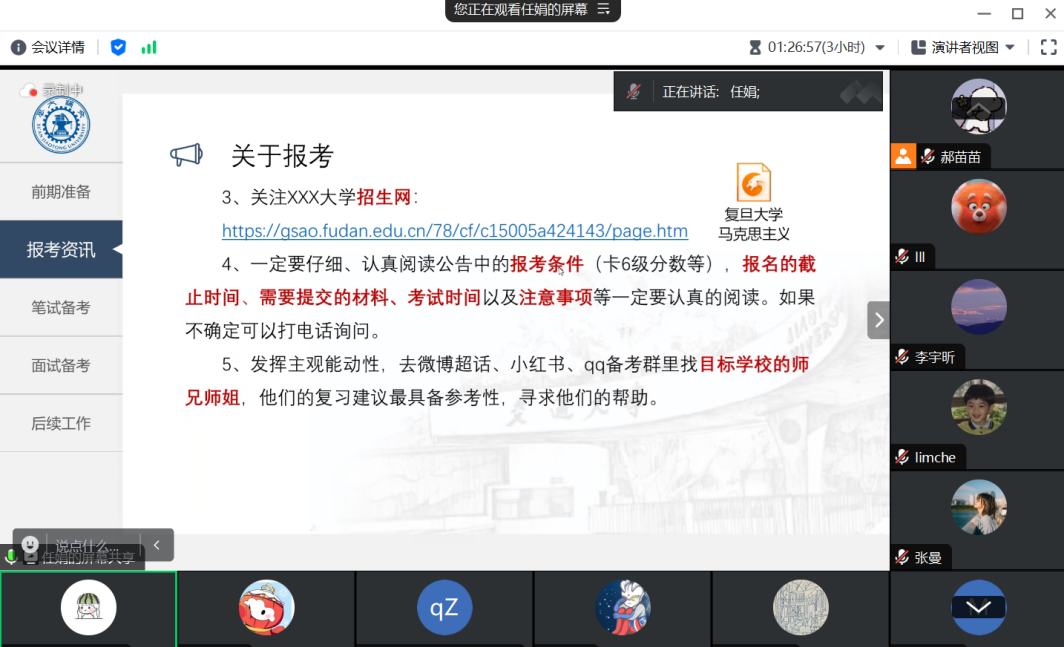Click the 复旦大学 马克思主义 file icon
The image size is (1064, 647).
pyautogui.click(x=753, y=183)
